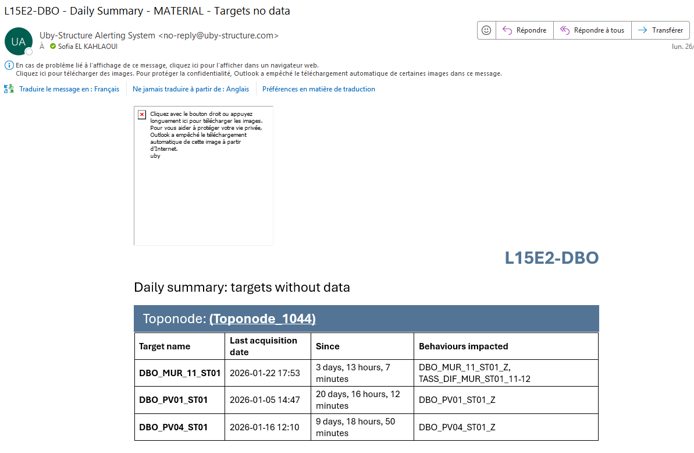Image resolution: width=694 pixels, height=453 pixels.
Task: Click the DBO_PV01_ST01 target name cell
Action: [x=174, y=400]
